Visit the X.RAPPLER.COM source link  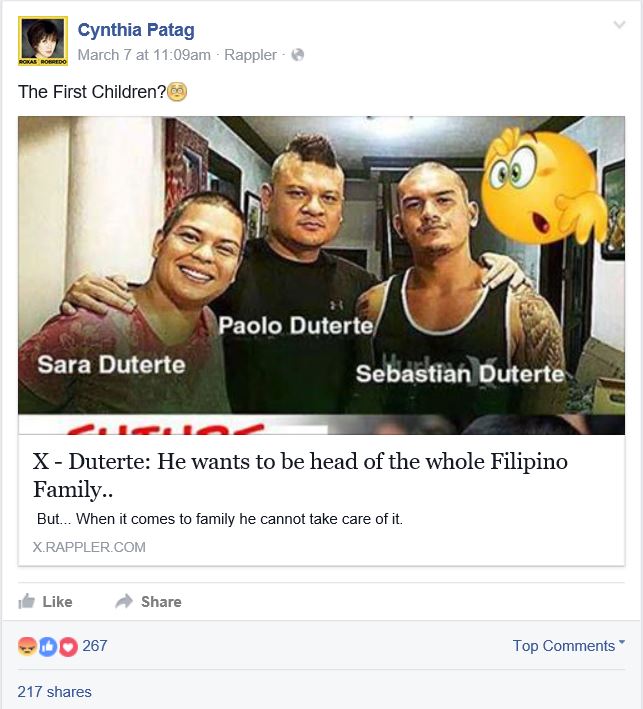pyautogui.click(x=89, y=547)
